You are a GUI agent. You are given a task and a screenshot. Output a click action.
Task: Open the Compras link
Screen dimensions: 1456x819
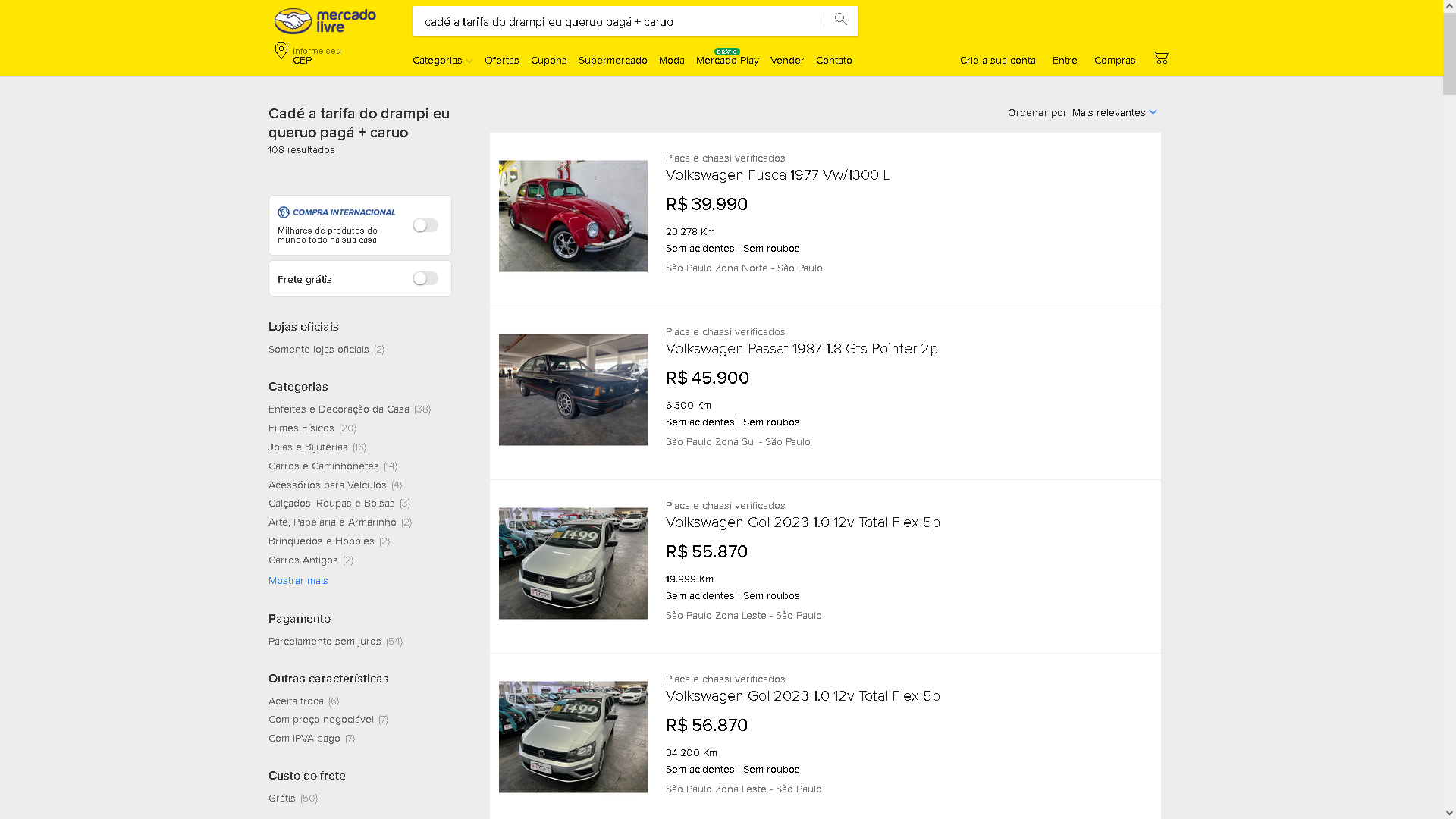coord(1114,60)
